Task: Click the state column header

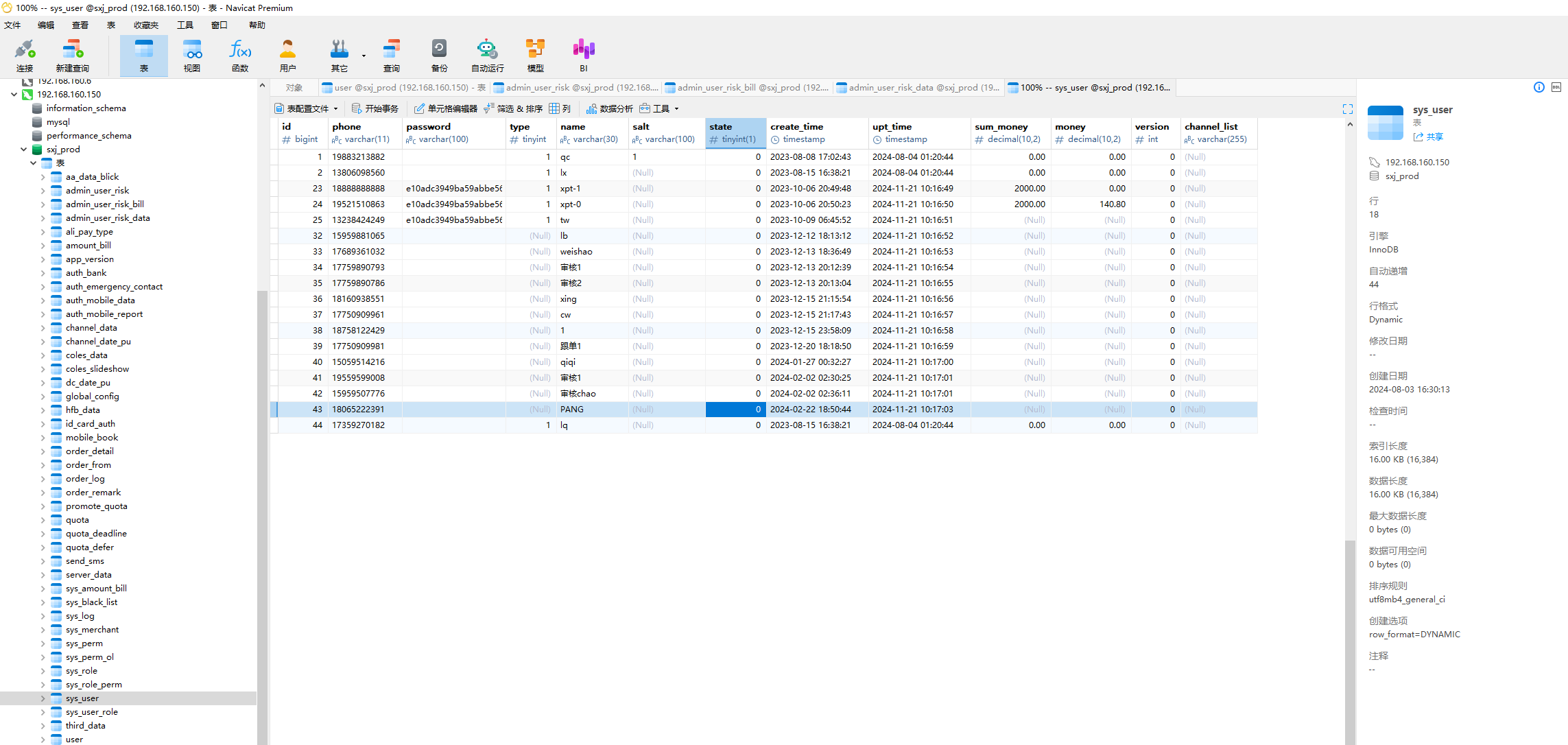Action: [x=735, y=132]
